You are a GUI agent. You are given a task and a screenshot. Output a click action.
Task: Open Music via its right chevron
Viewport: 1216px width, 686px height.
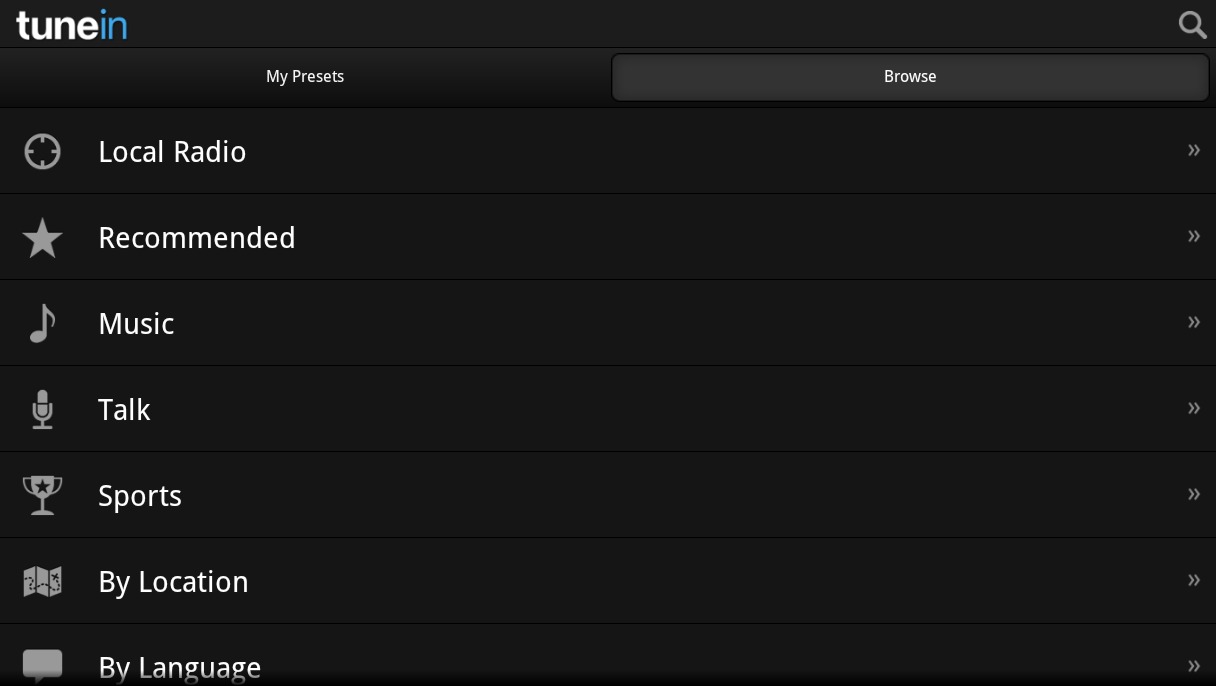click(x=1193, y=323)
